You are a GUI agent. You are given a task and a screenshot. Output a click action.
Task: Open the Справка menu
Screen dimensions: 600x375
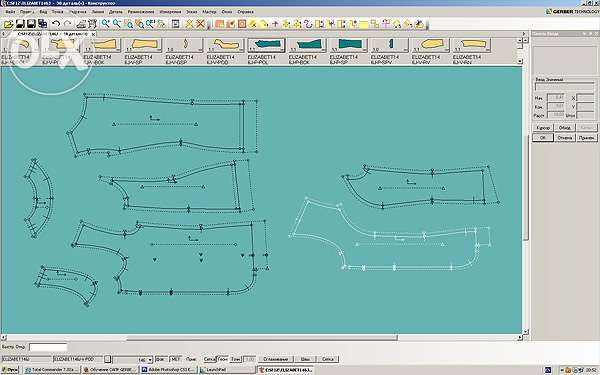tap(245, 12)
